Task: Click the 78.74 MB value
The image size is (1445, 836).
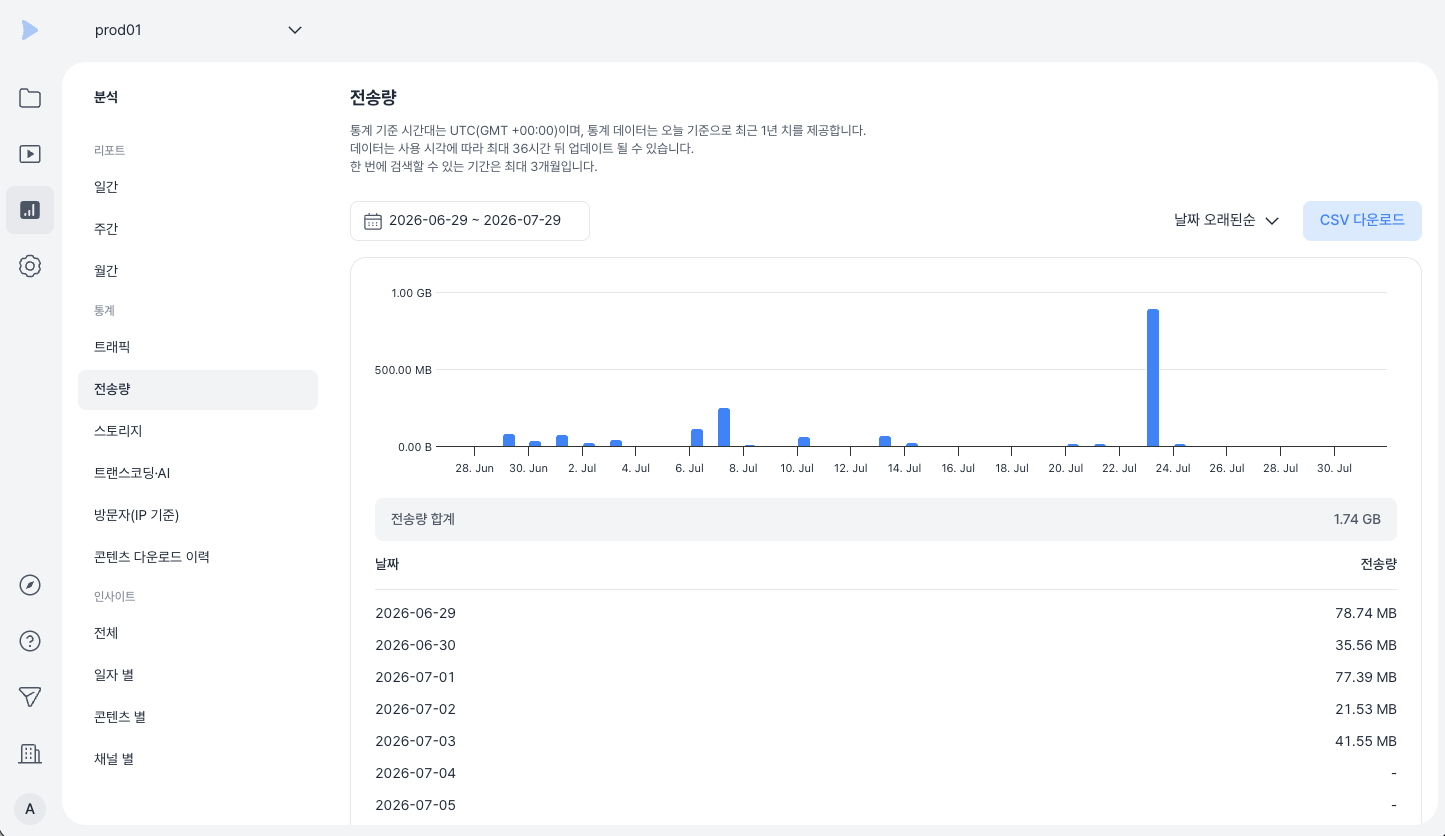Action: (x=1366, y=613)
